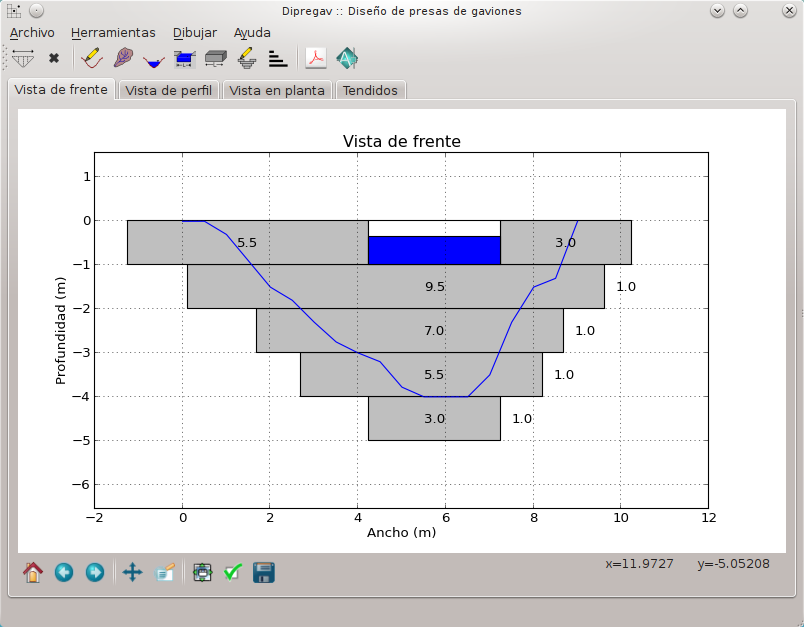
Task: Open the Herramientas menu
Action: [113, 32]
